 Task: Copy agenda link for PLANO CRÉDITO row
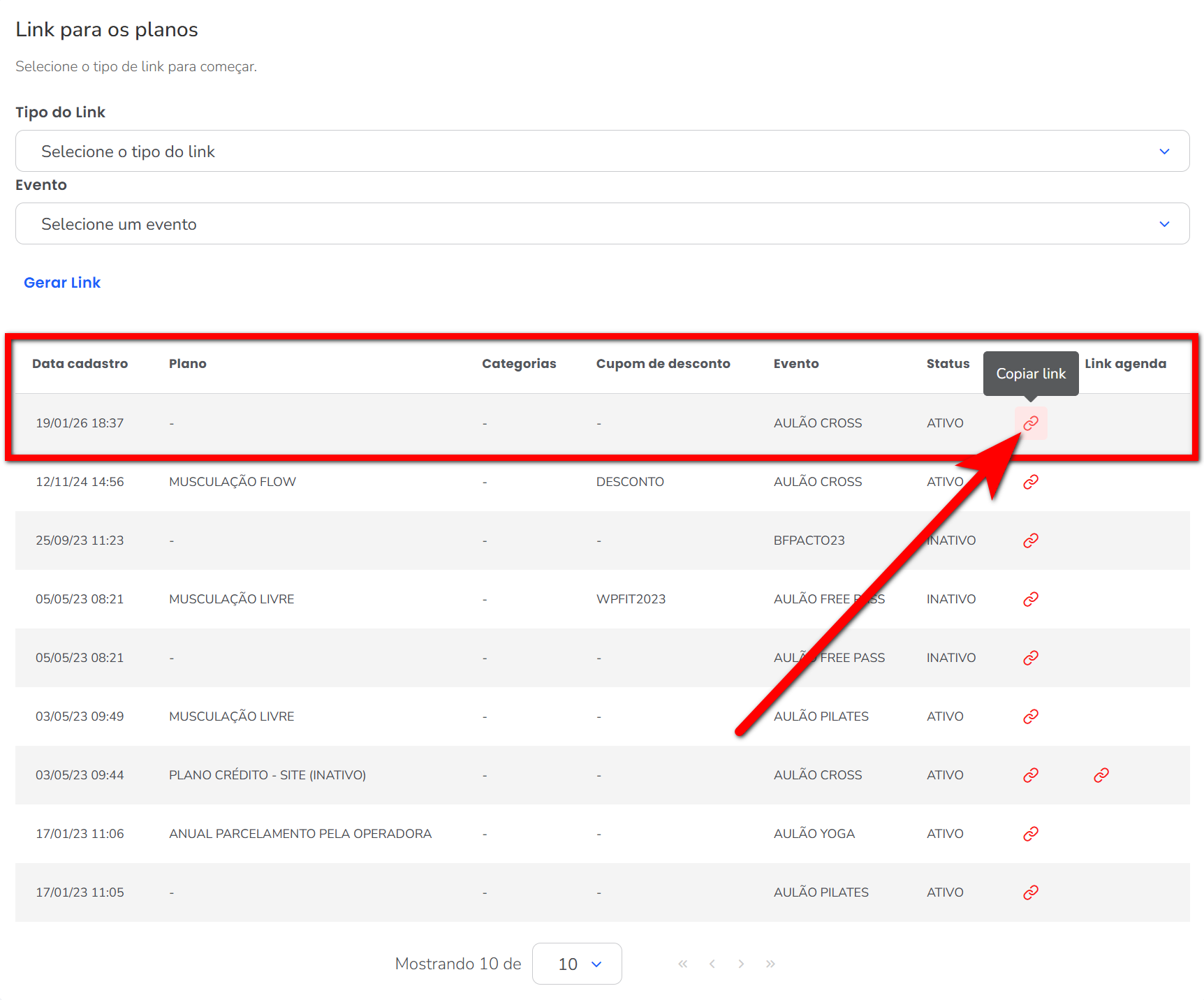tap(1101, 775)
